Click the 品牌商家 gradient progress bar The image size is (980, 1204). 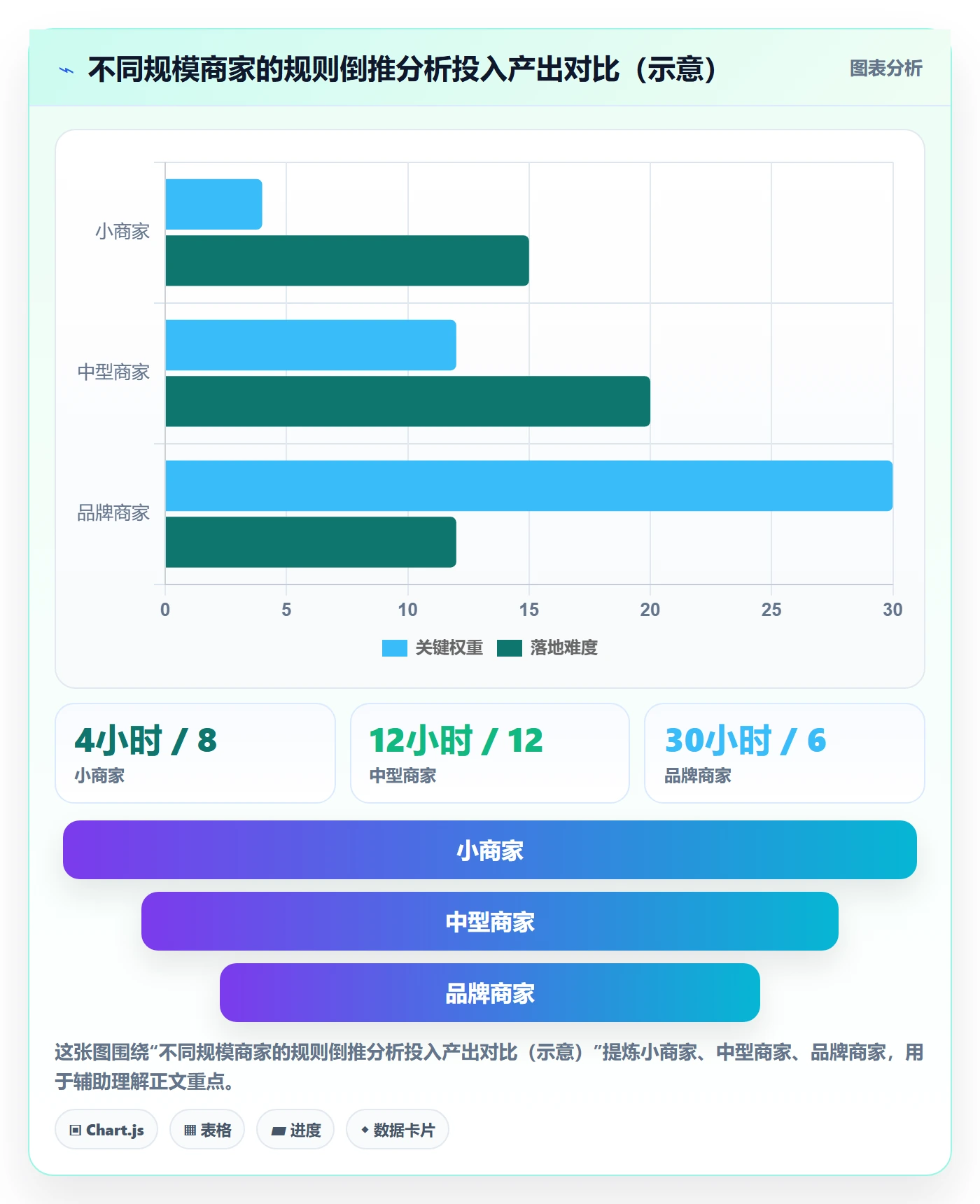[490, 993]
